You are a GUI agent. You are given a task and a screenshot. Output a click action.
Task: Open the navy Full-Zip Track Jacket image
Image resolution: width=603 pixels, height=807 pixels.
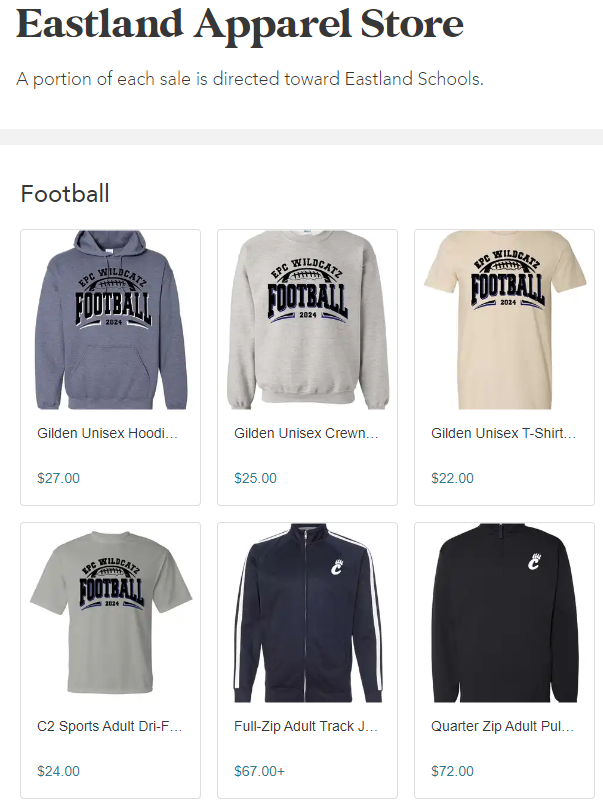[x=306, y=612]
